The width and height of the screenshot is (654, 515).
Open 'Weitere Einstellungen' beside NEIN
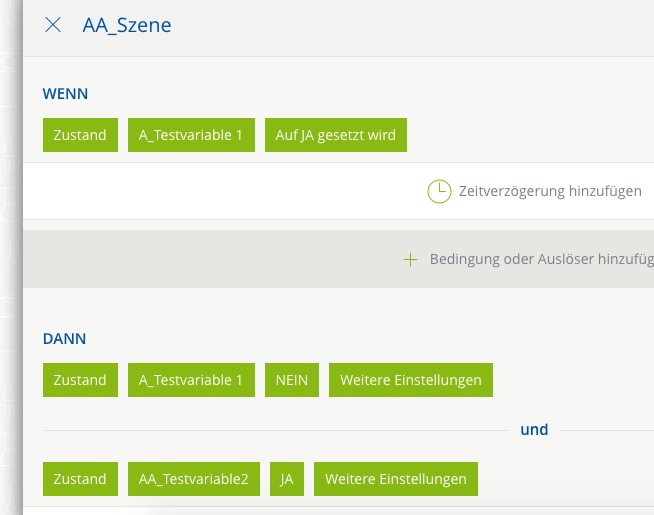pos(410,380)
